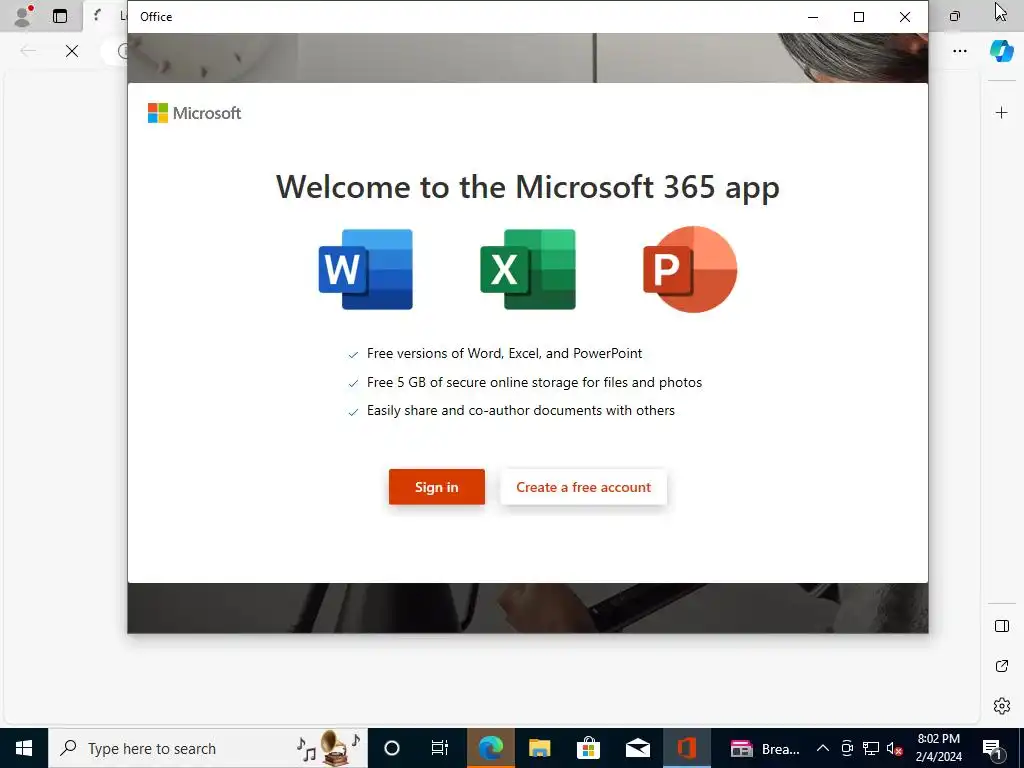Minimize the Office window
Image resolution: width=1024 pixels, height=768 pixels.
(x=813, y=17)
